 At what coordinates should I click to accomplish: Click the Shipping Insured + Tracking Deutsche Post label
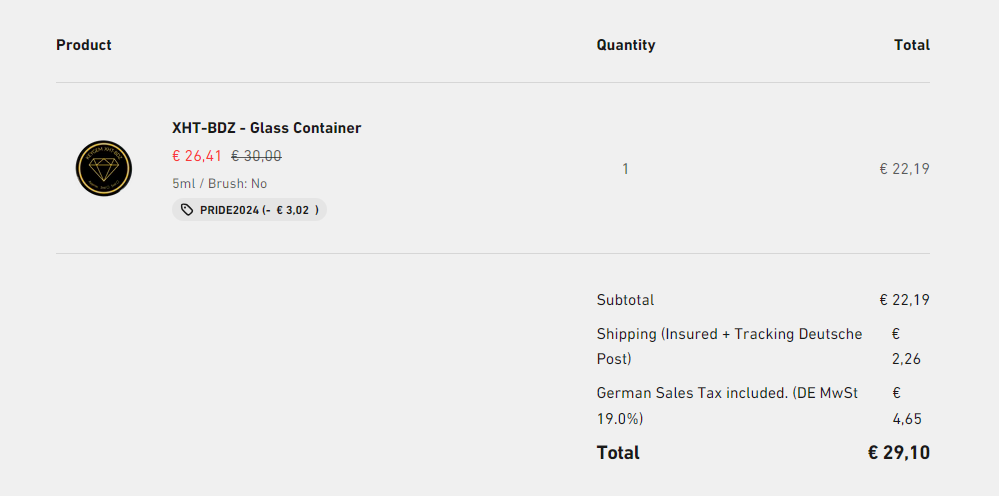click(729, 346)
